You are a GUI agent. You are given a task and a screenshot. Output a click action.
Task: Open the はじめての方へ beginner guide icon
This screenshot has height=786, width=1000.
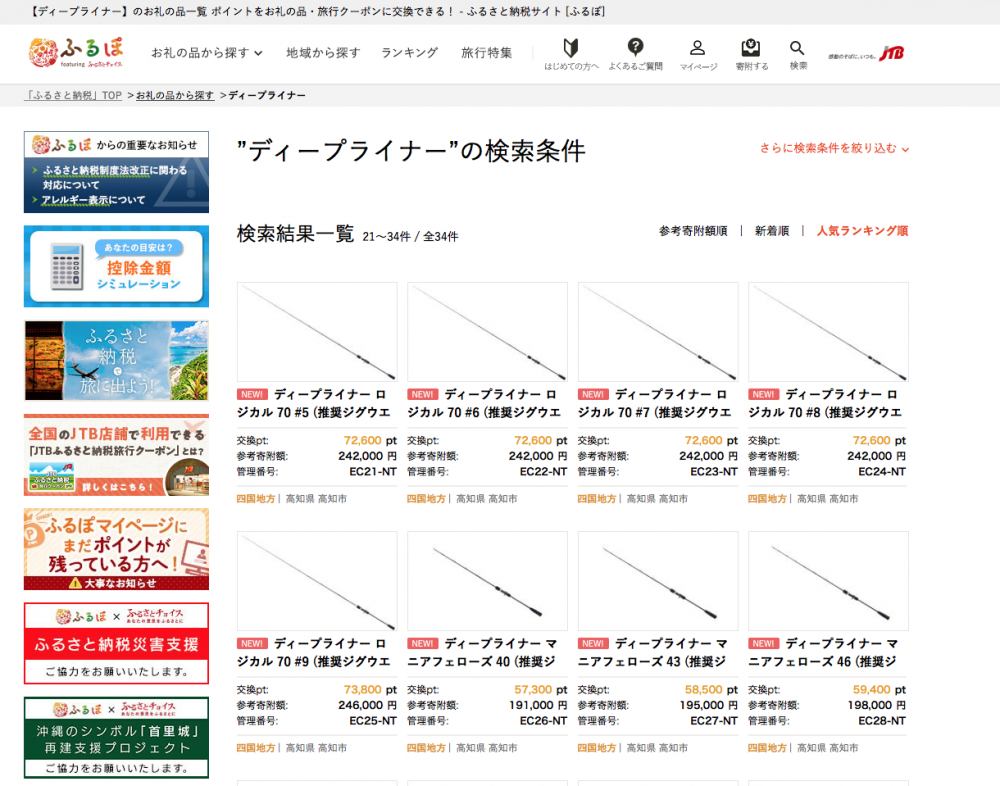pos(571,54)
